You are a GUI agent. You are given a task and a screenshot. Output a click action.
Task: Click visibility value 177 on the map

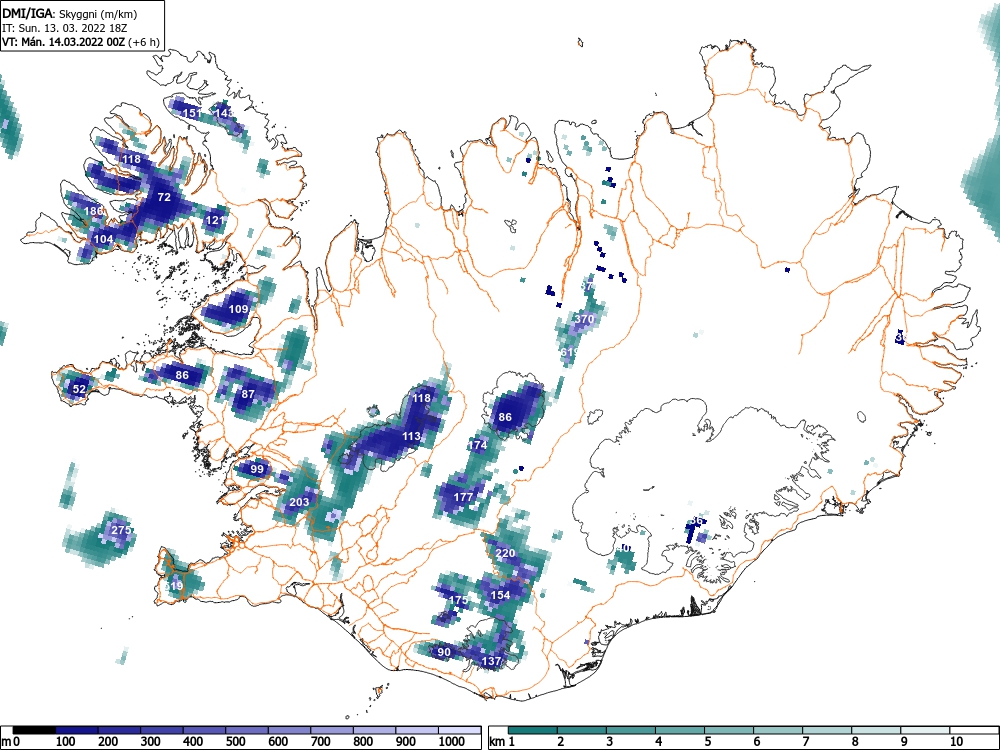click(x=463, y=497)
